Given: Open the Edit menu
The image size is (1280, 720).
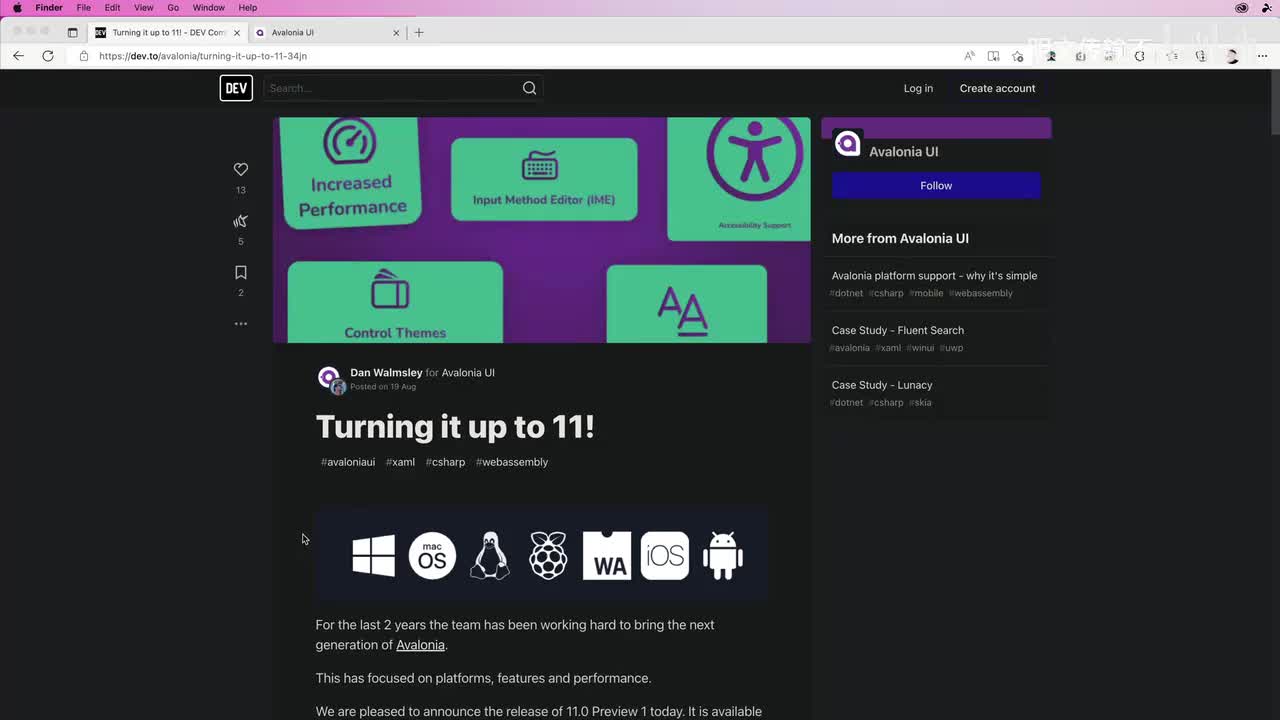Looking at the screenshot, I should pyautogui.click(x=113, y=8).
